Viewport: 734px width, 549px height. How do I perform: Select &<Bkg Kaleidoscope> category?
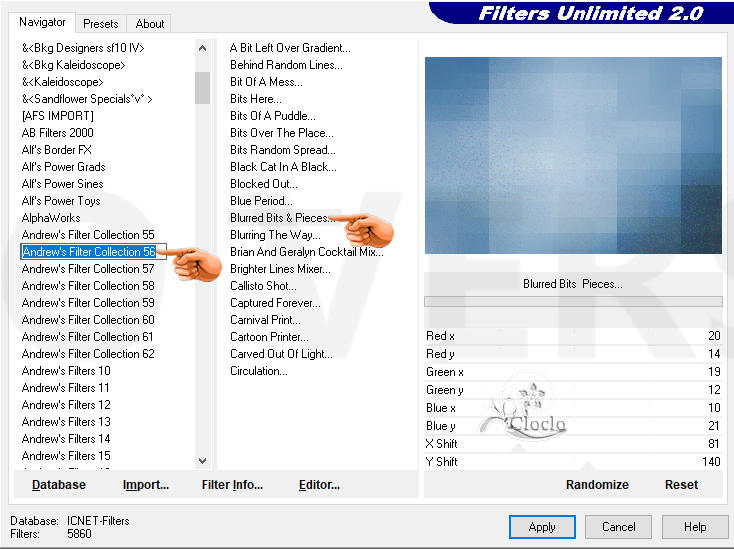(x=73, y=65)
